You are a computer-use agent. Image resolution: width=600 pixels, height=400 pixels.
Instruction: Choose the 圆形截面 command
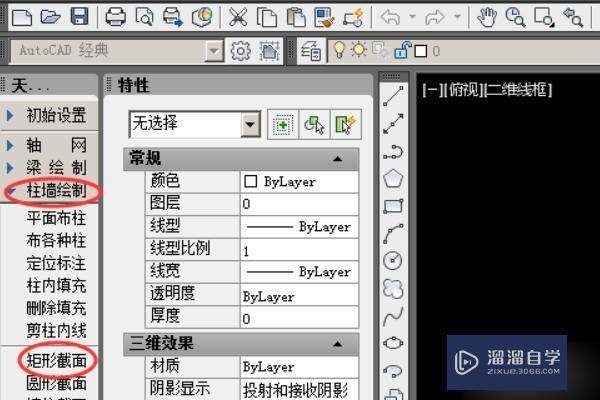tap(56, 383)
